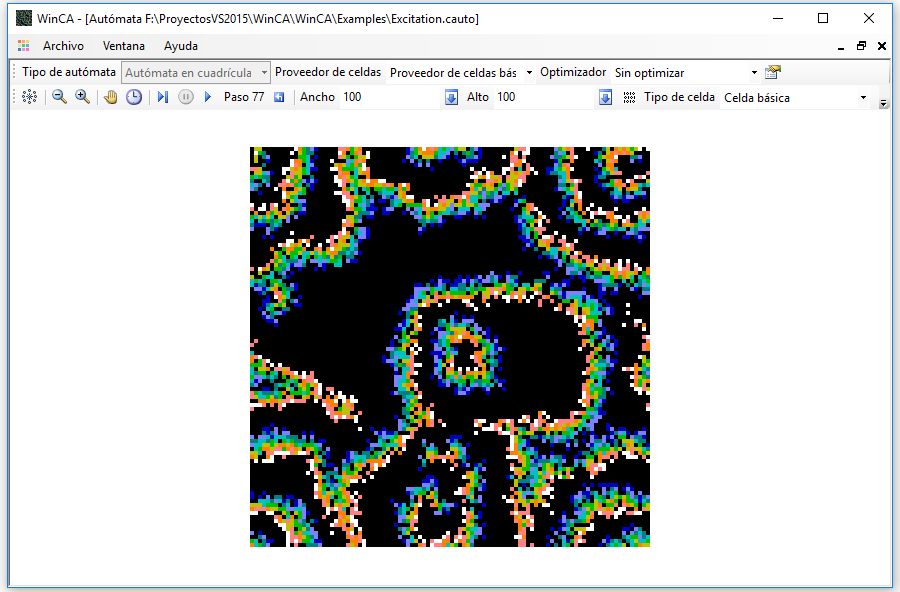
Task: Apply width with the arrow icon after Ancho
Action: click(452, 97)
